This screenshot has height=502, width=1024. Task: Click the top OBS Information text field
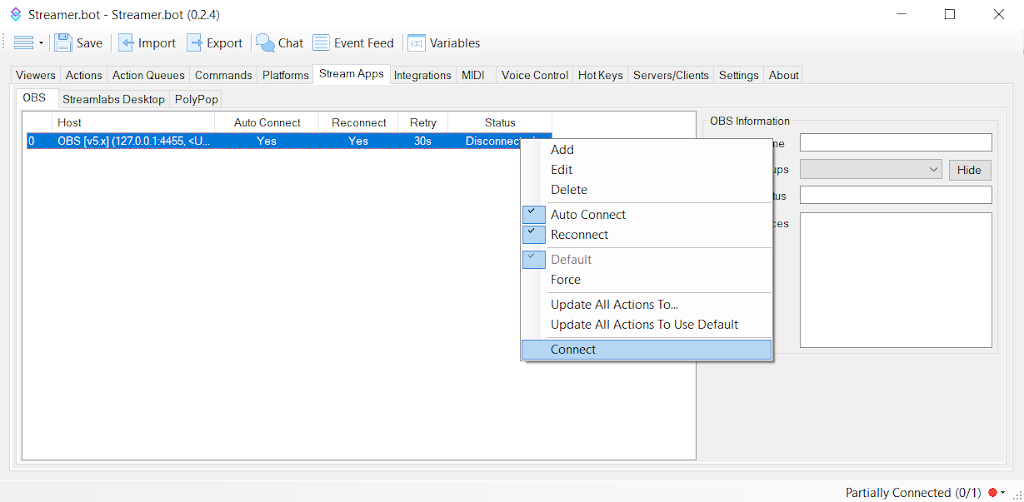coord(895,143)
